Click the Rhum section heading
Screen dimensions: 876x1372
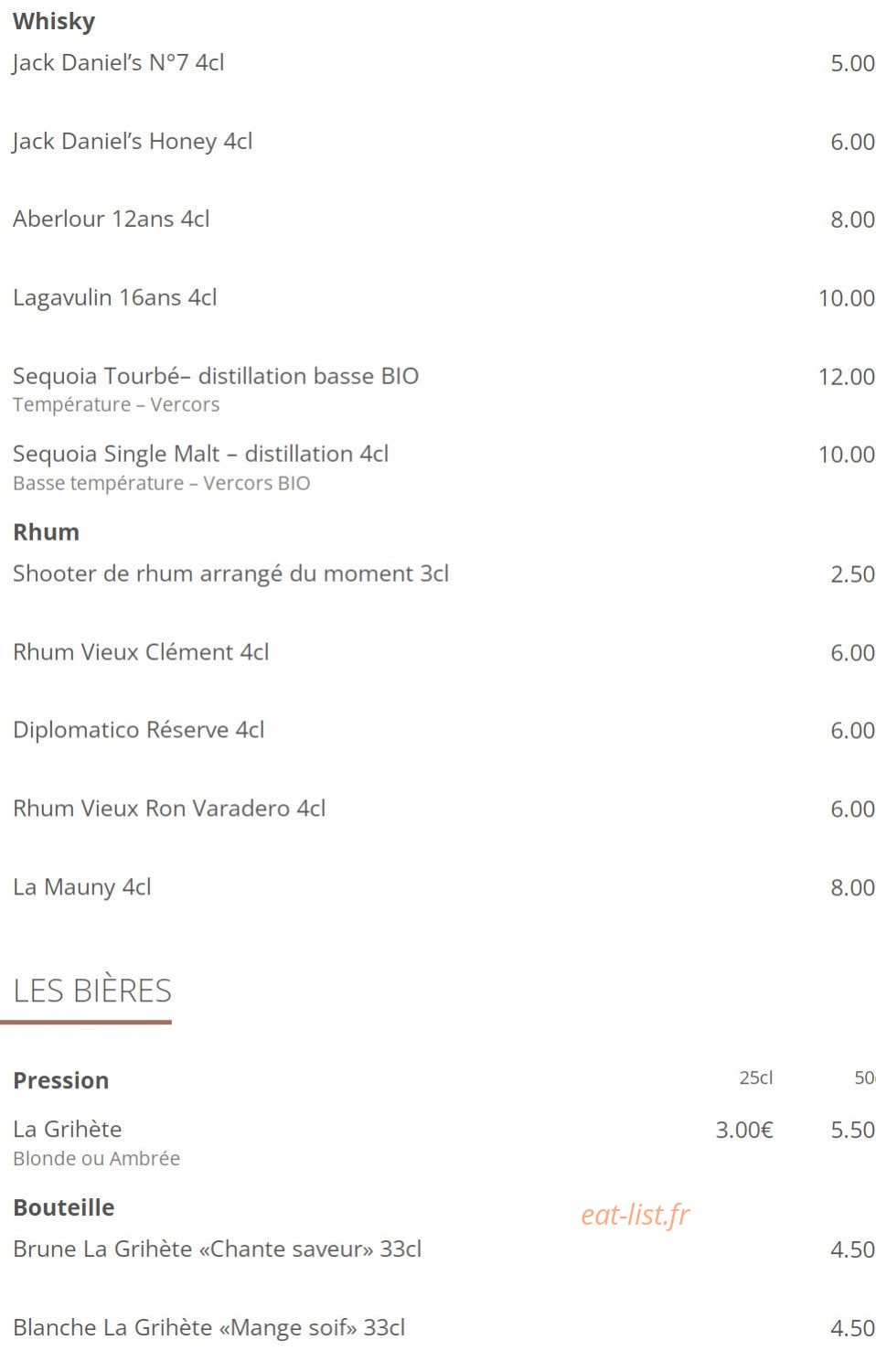47,532
